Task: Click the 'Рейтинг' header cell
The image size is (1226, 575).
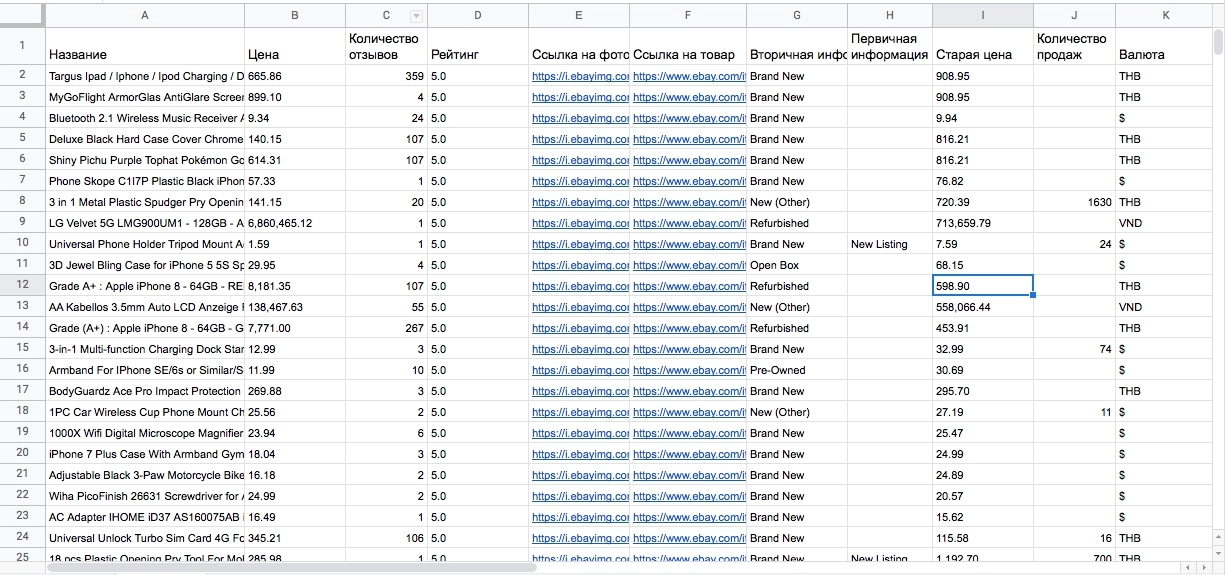Action: (x=477, y=54)
